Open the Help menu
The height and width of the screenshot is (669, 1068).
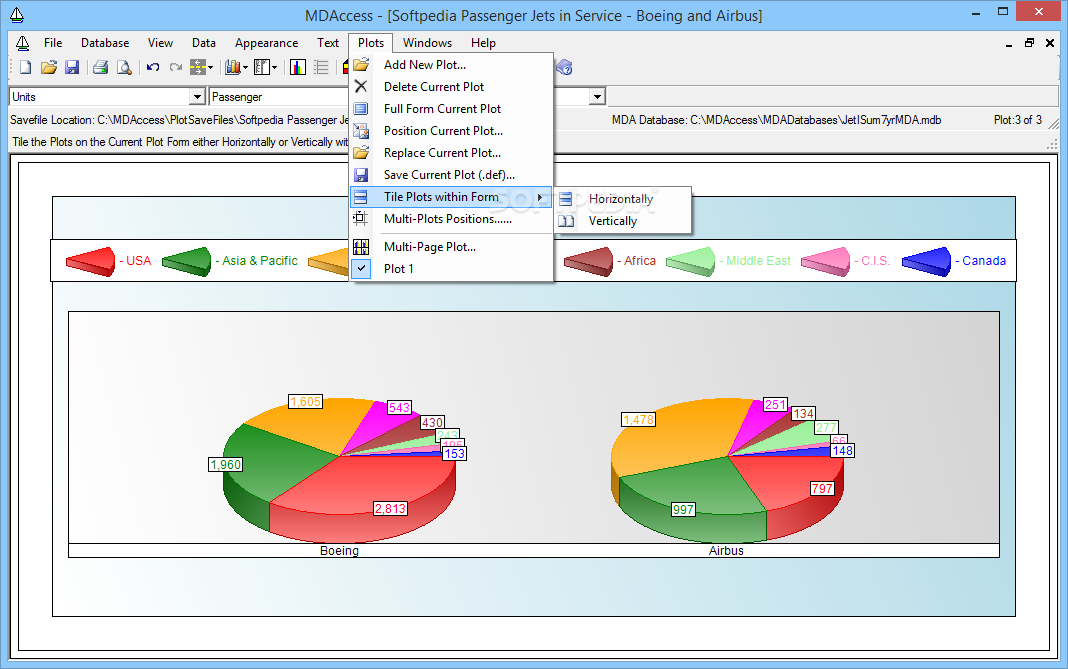pos(483,43)
